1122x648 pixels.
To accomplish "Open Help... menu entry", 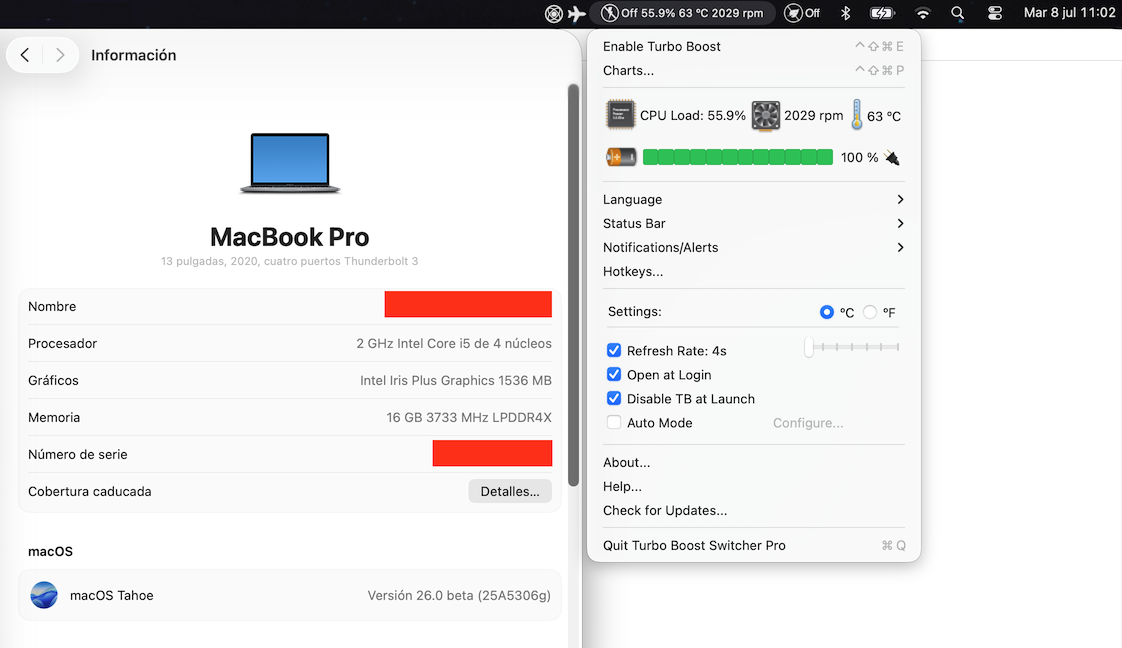I will point(753,486).
